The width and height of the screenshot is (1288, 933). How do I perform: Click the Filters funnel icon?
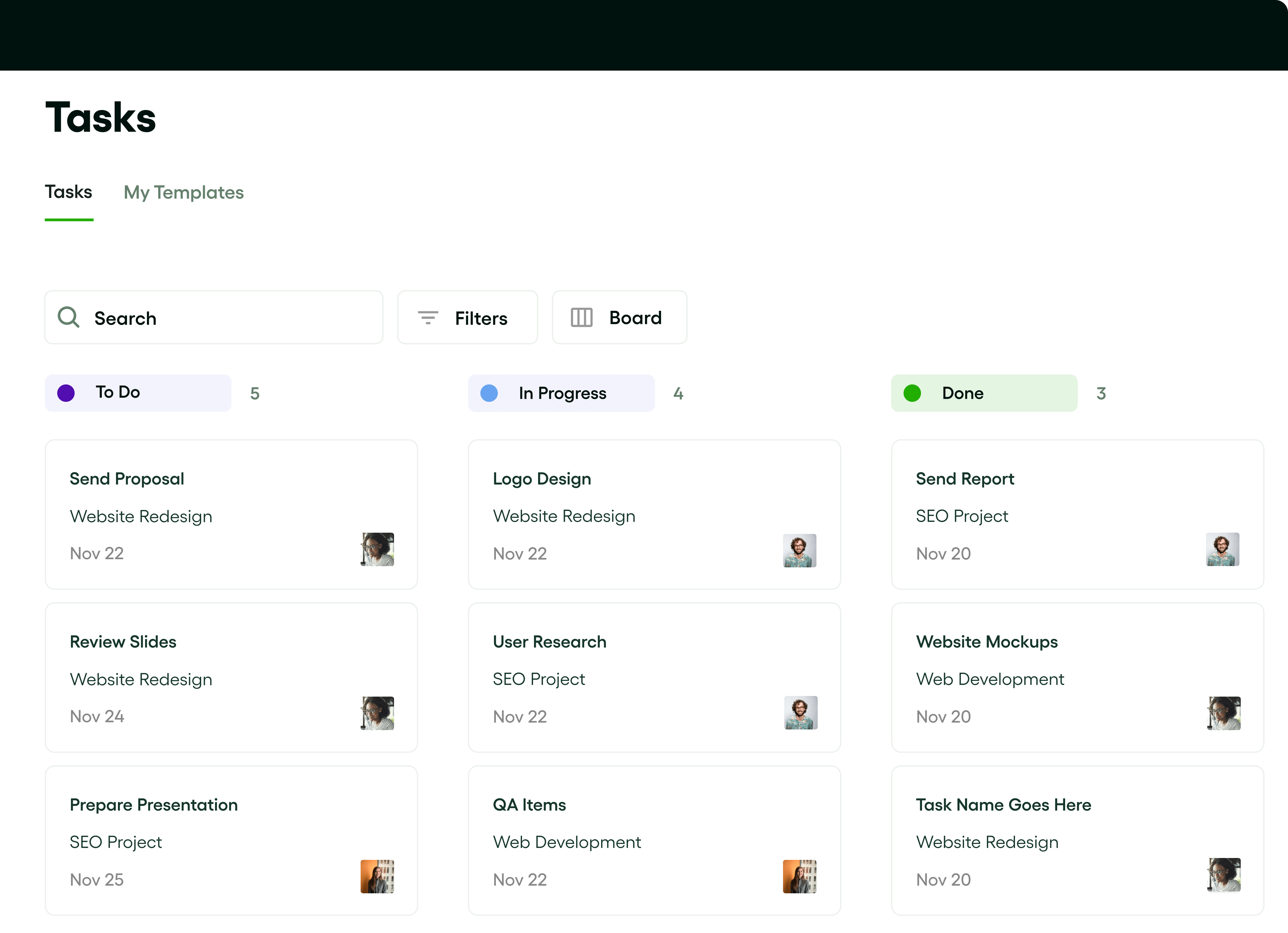[x=428, y=317]
